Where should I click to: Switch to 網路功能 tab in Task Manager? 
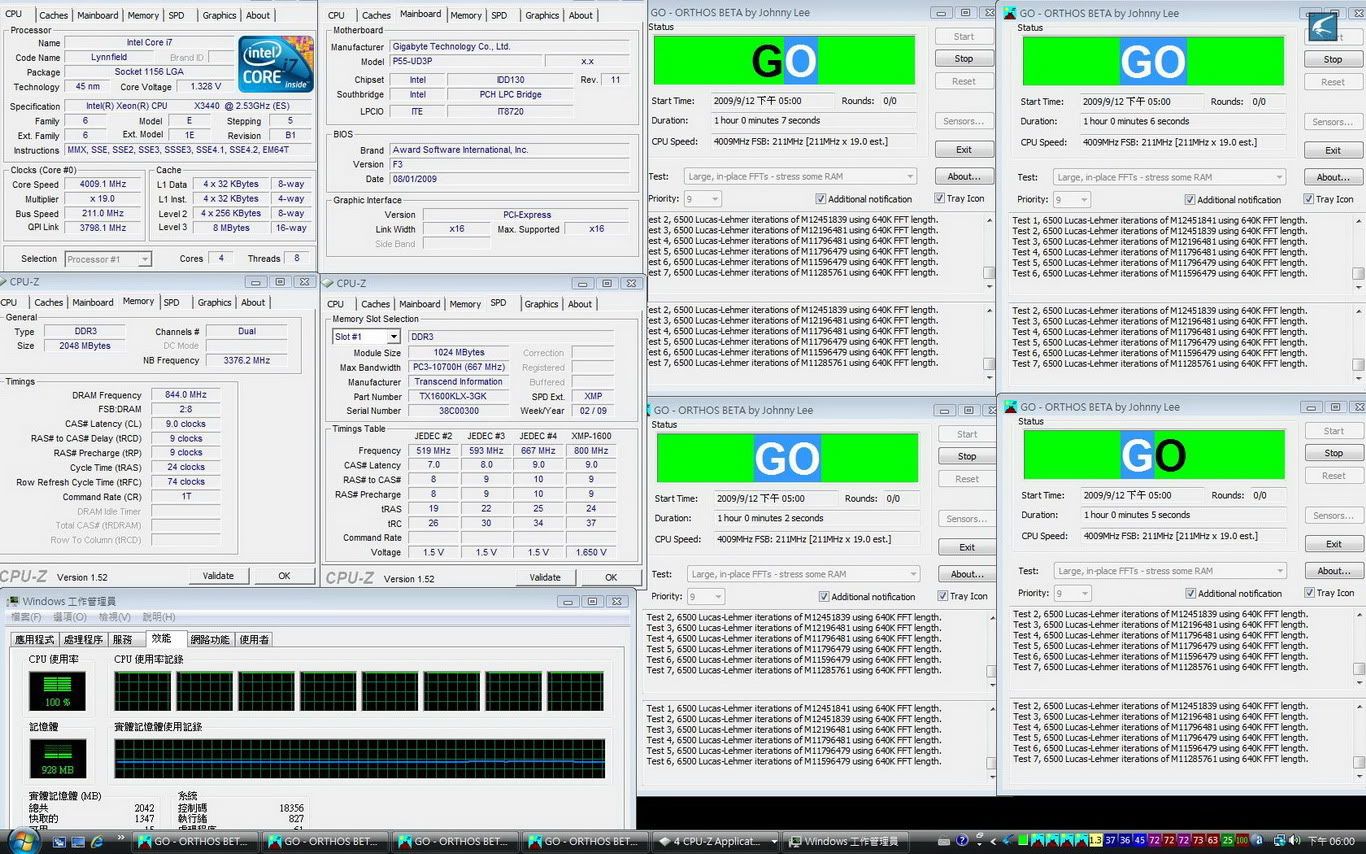[210, 640]
